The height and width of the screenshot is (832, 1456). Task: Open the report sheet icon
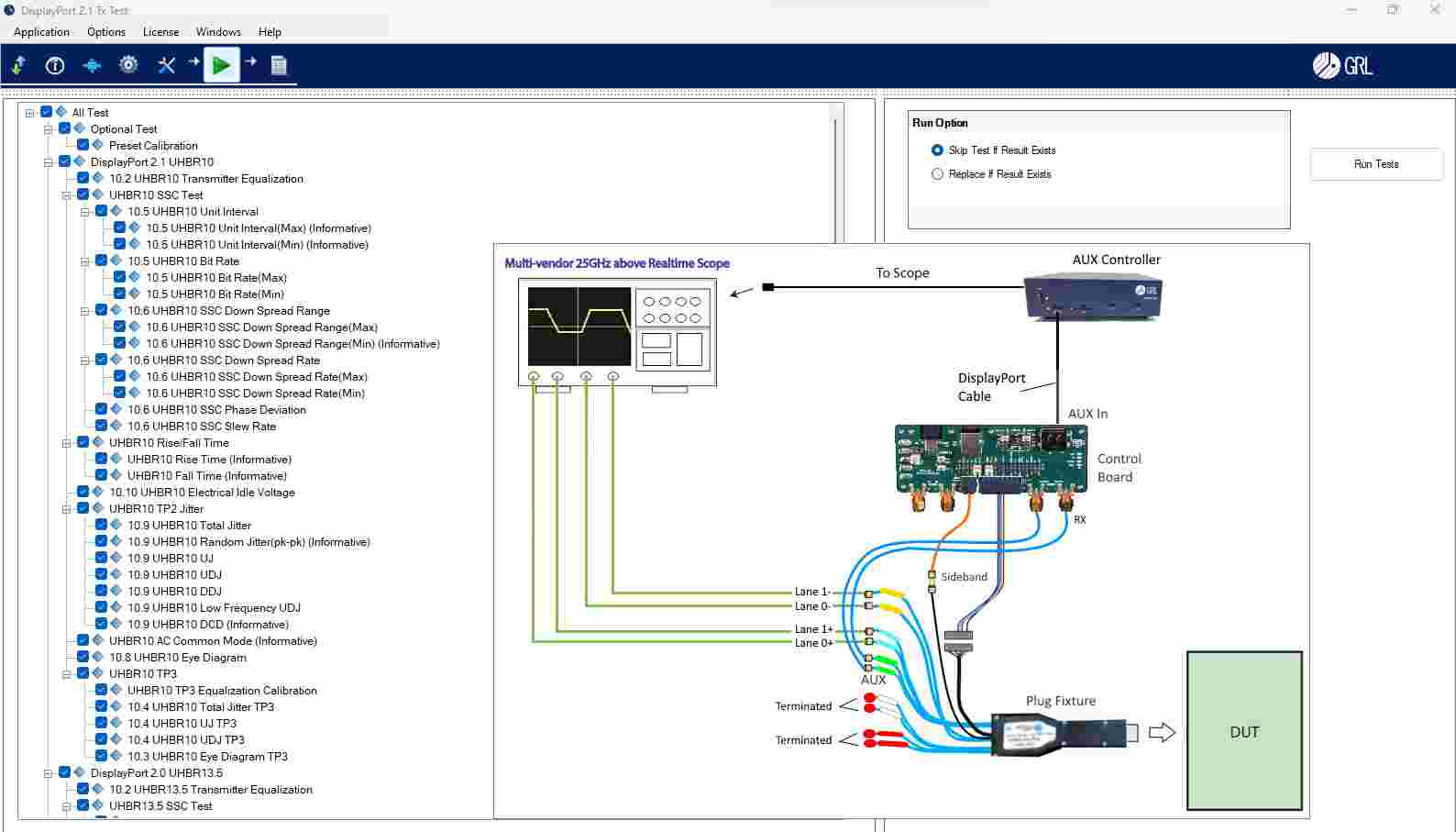pos(279,65)
